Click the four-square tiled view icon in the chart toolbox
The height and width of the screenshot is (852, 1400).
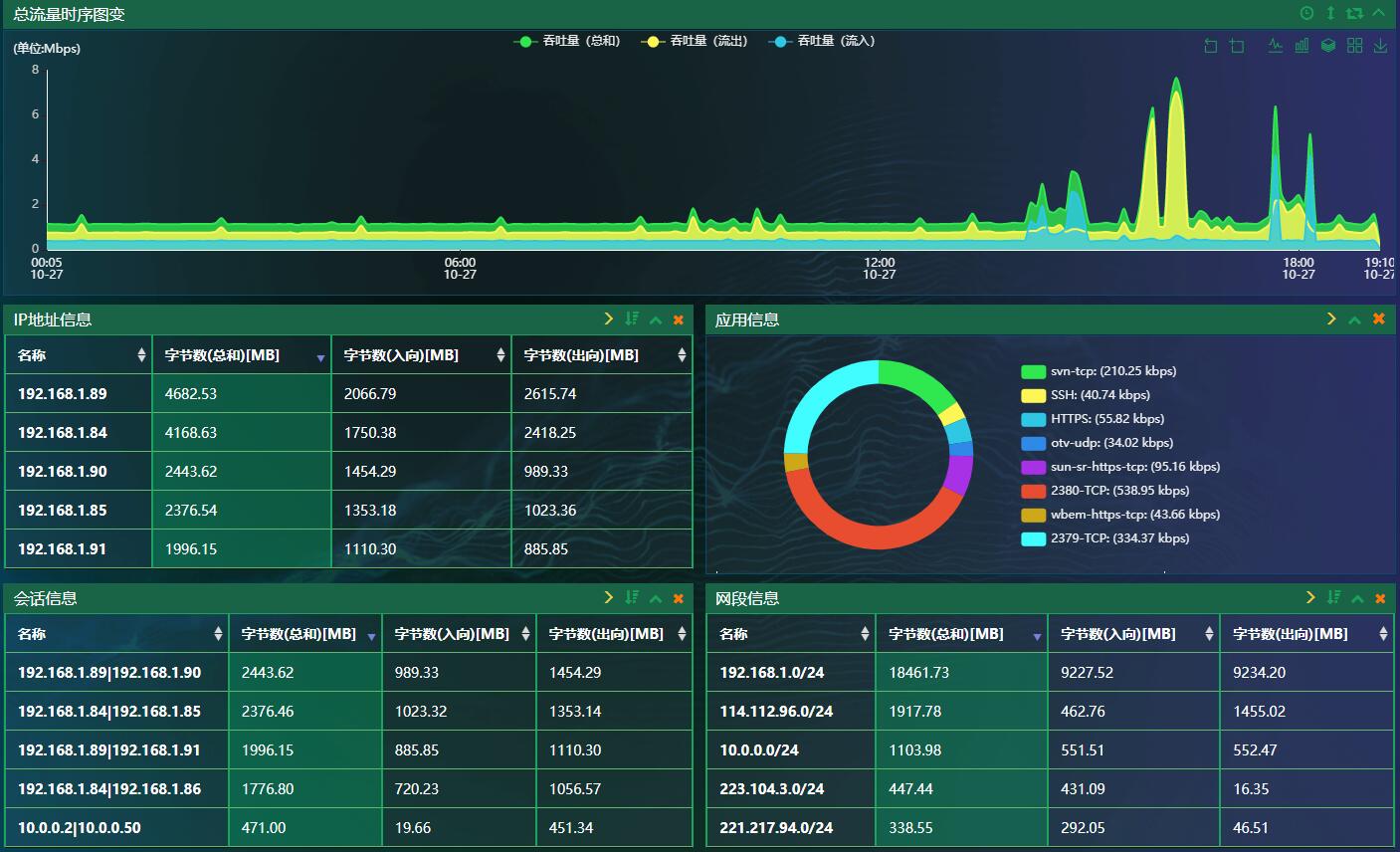[x=1354, y=46]
